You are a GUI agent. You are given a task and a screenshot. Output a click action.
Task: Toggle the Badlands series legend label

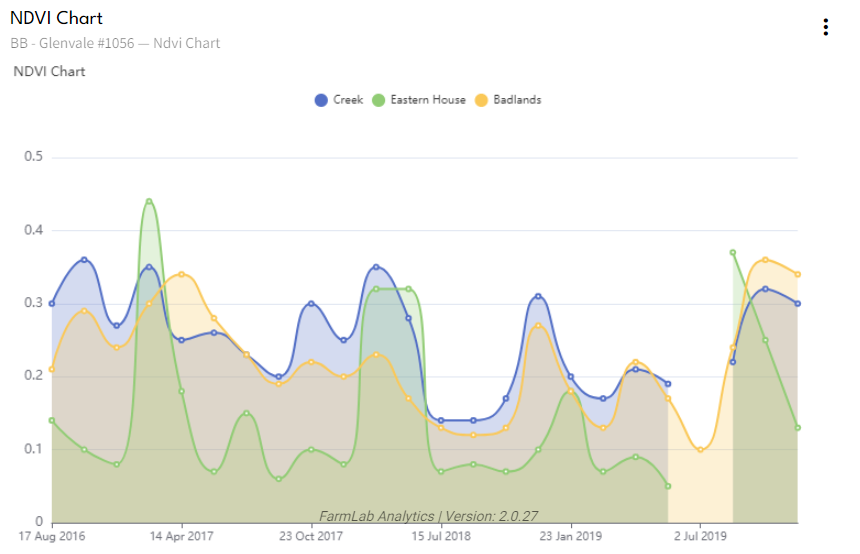click(x=517, y=100)
